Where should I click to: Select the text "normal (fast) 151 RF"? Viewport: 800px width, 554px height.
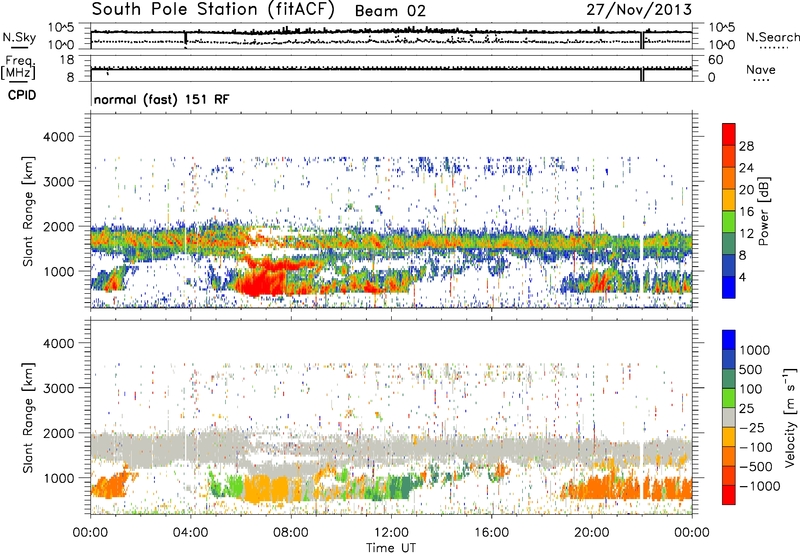pyautogui.click(x=162, y=99)
